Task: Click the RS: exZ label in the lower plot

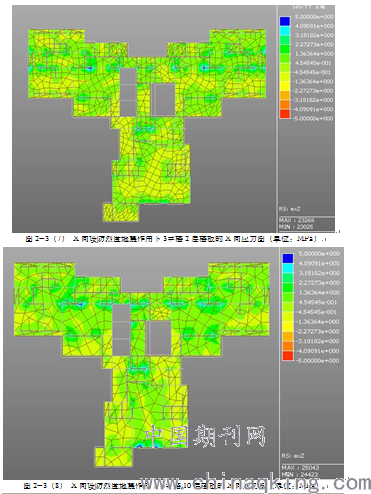Action: pos(293,455)
